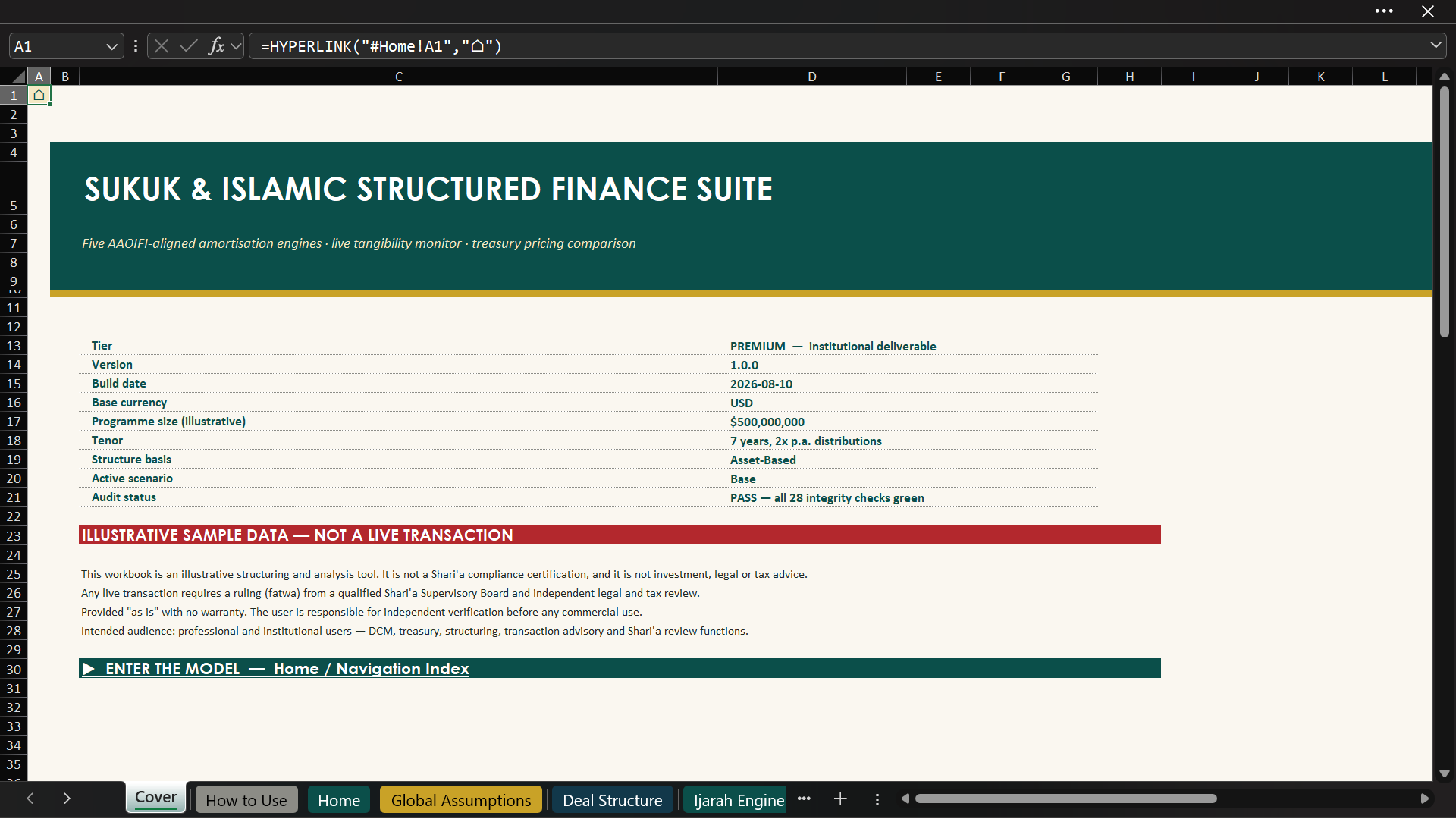Go to next sheet tab arrow
This screenshot has height=819, width=1456.
[67, 799]
